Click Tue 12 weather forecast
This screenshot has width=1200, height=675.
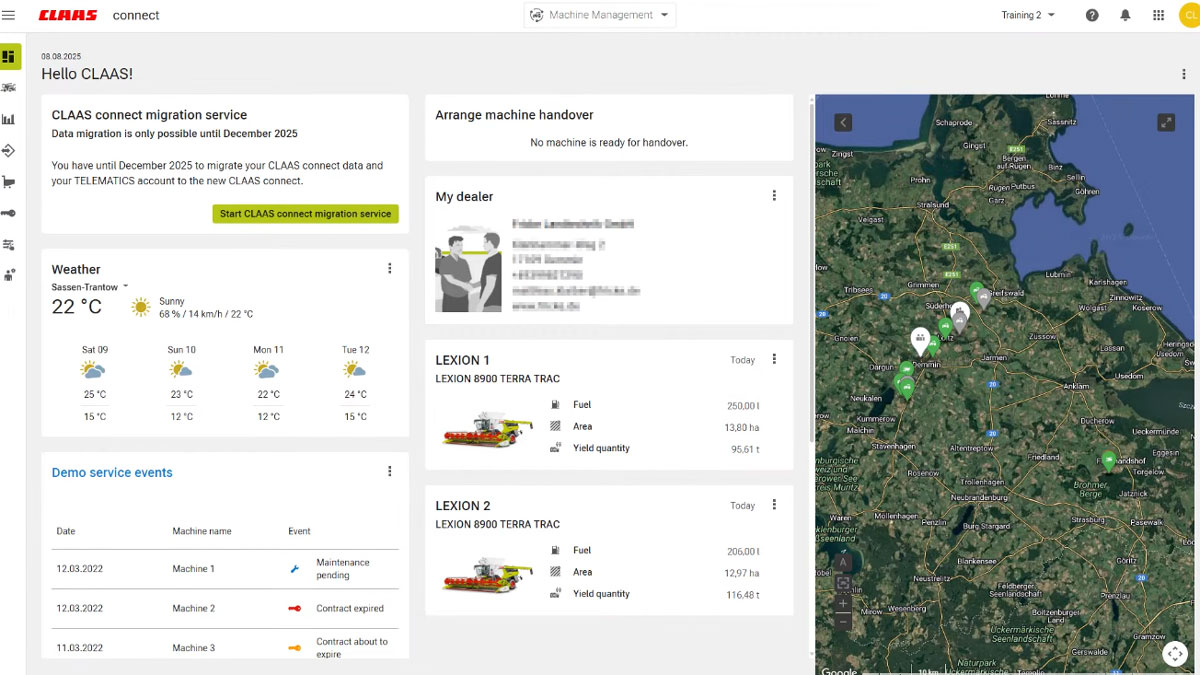click(x=355, y=383)
